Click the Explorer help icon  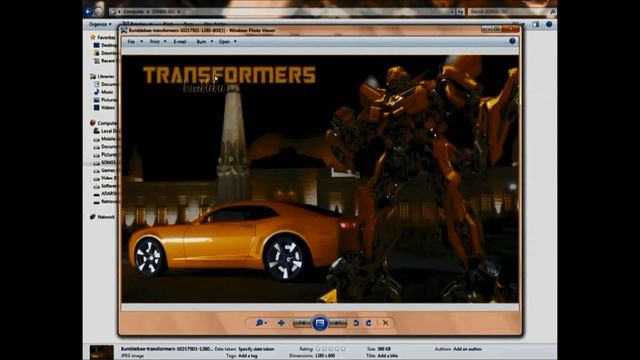pyautogui.click(x=549, y=24)
